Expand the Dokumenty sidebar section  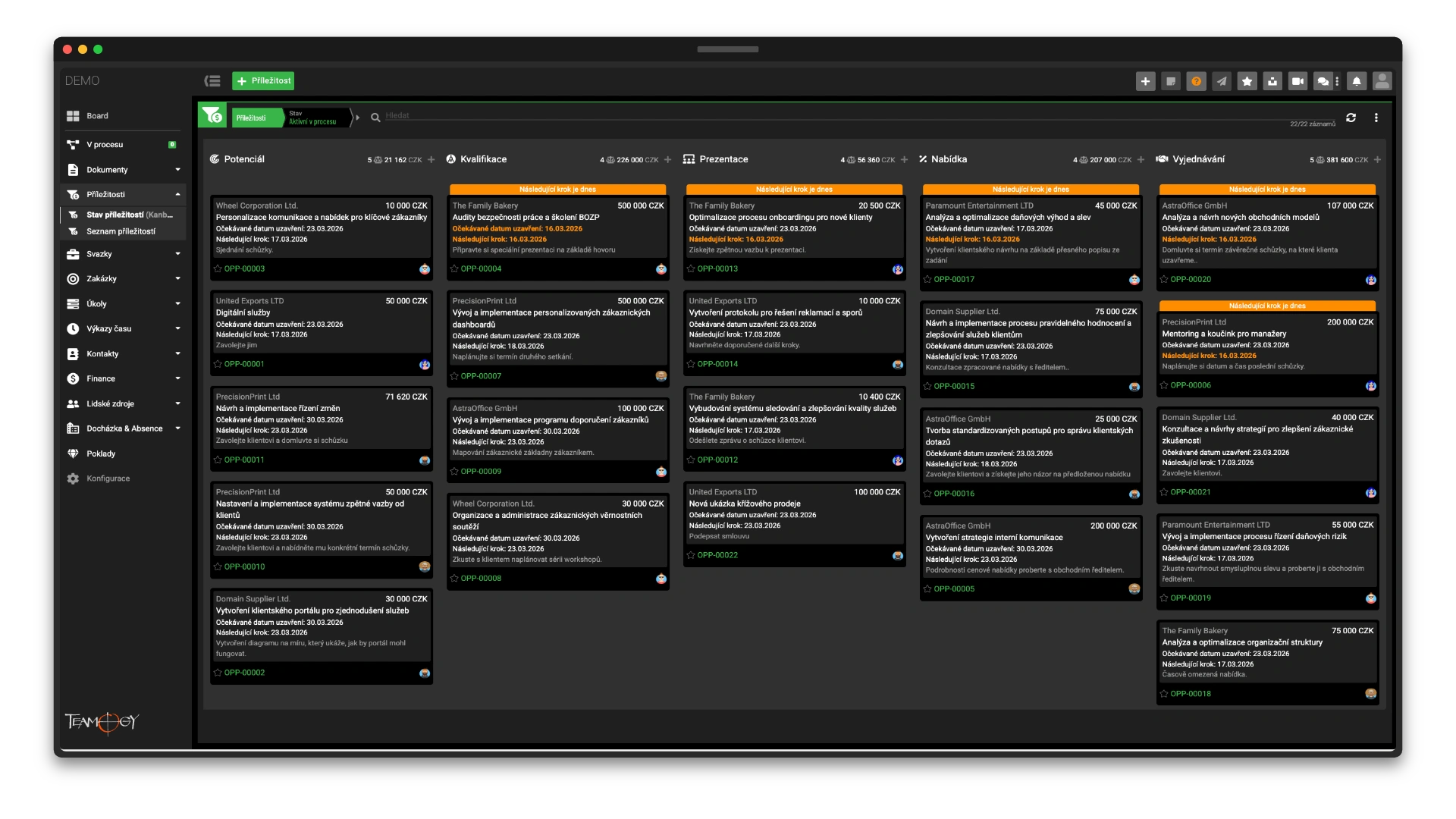pyautogui.click(x=179, y=170)
